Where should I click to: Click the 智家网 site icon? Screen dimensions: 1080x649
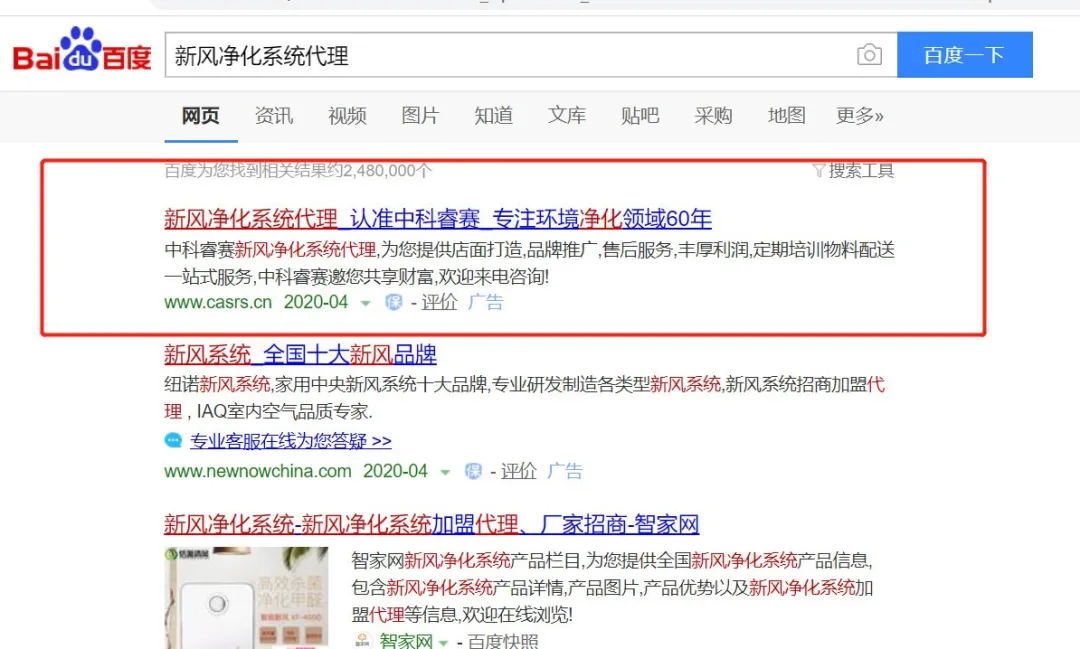[362, 641]
